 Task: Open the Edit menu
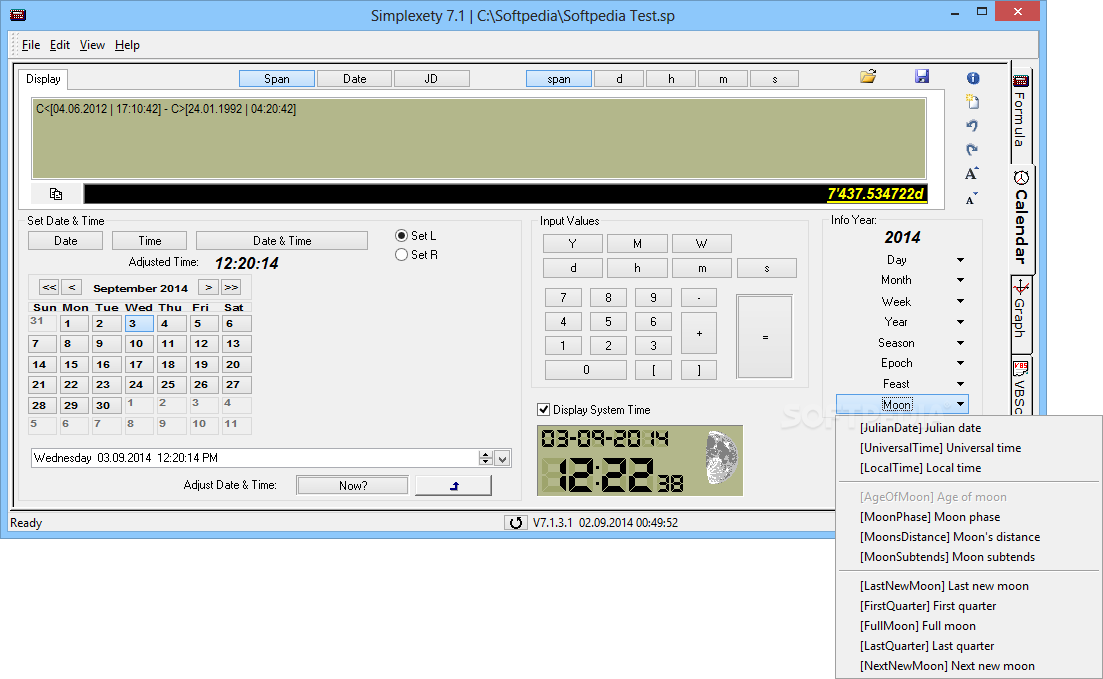pyautogui.click(x=60, y=45)
